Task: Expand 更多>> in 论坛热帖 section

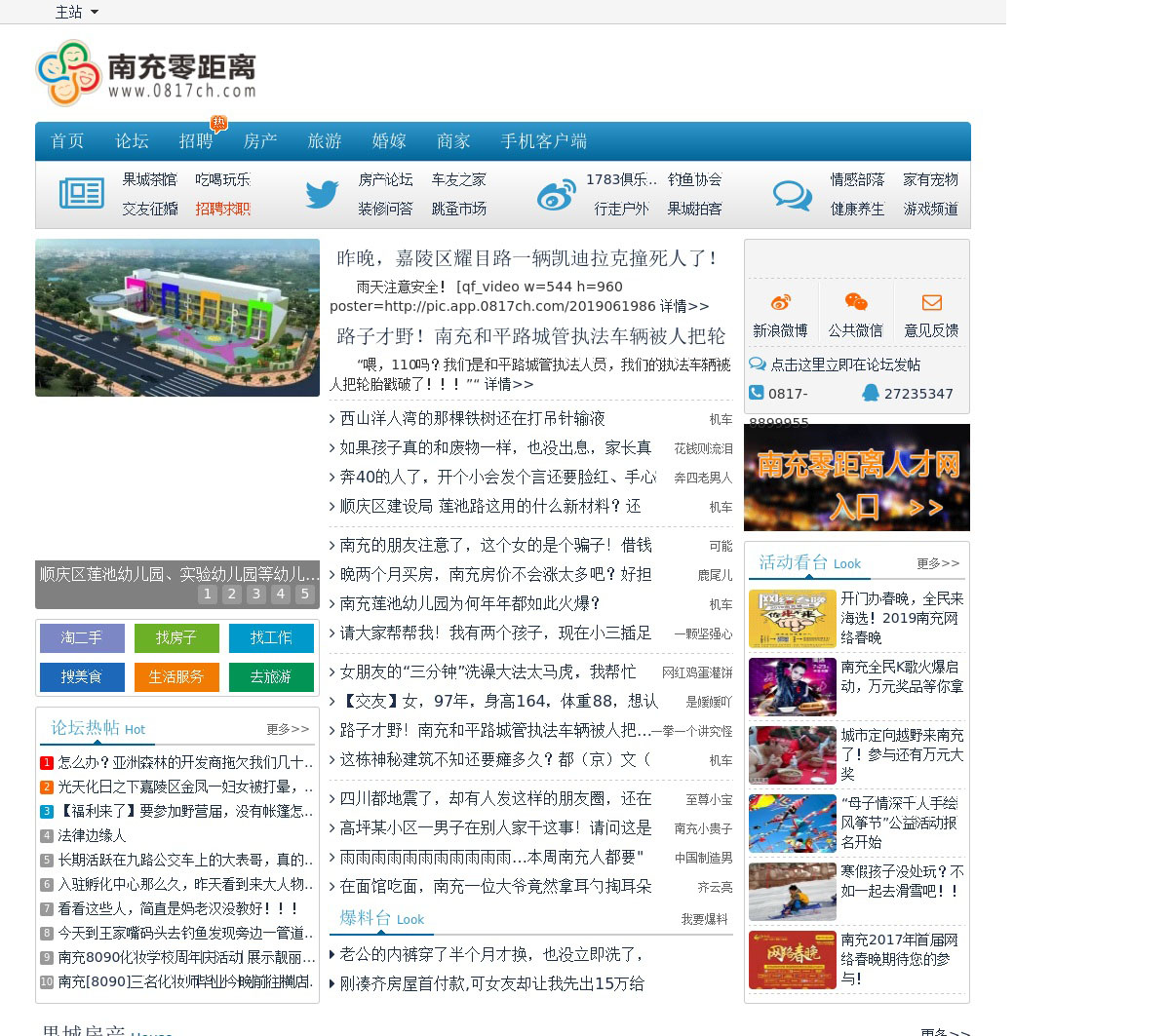Action: click(x=288, y=729)
